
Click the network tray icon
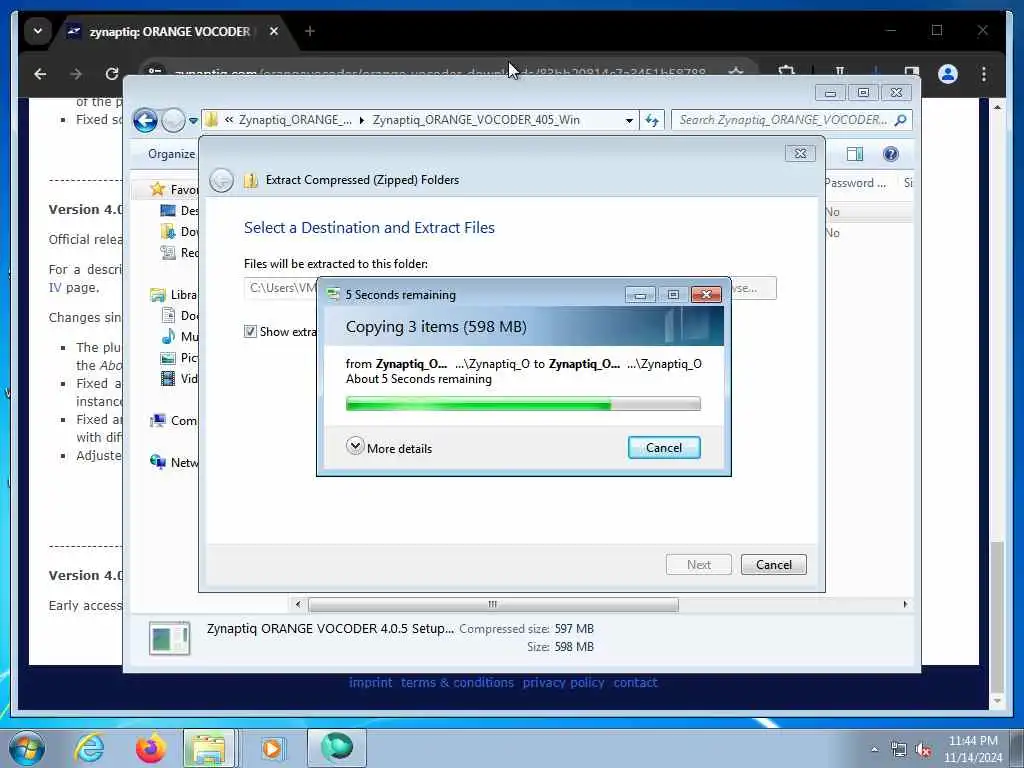(899, 750)
